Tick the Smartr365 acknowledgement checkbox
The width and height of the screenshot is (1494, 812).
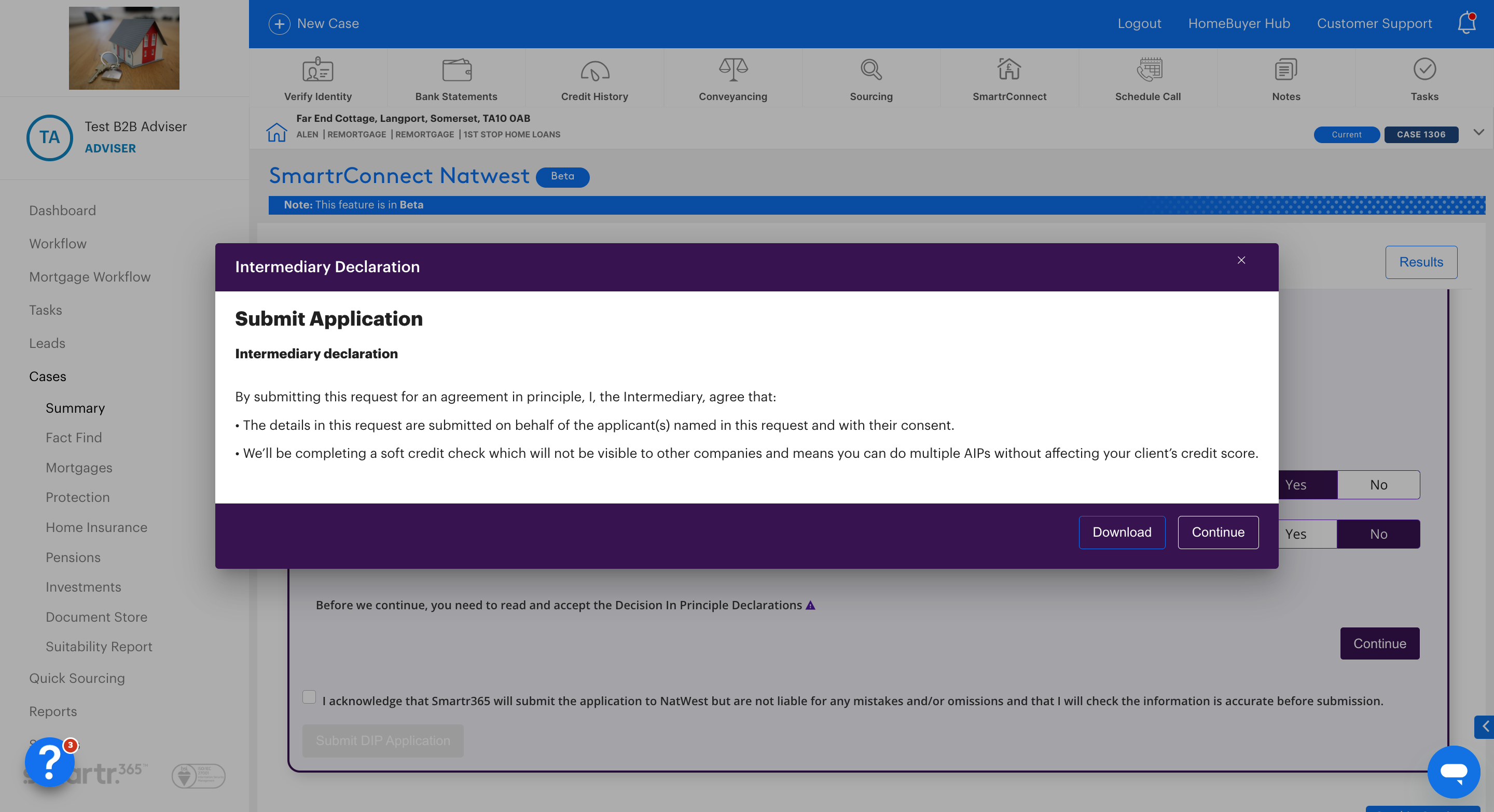[309, 696]
